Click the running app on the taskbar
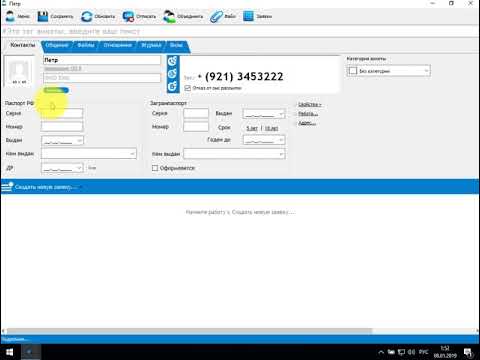The width and height of the screenshot is (480, 360). [31, 352]
